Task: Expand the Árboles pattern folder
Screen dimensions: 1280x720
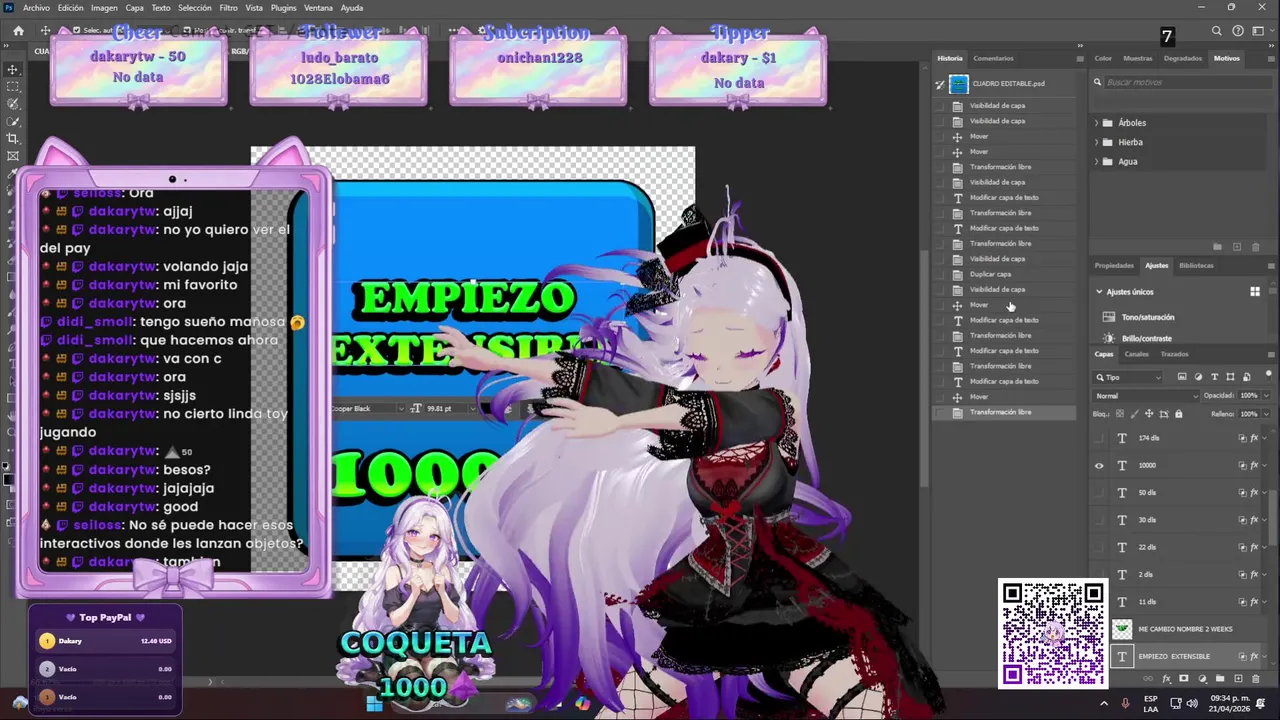Action: click(x=1097, y=123)
